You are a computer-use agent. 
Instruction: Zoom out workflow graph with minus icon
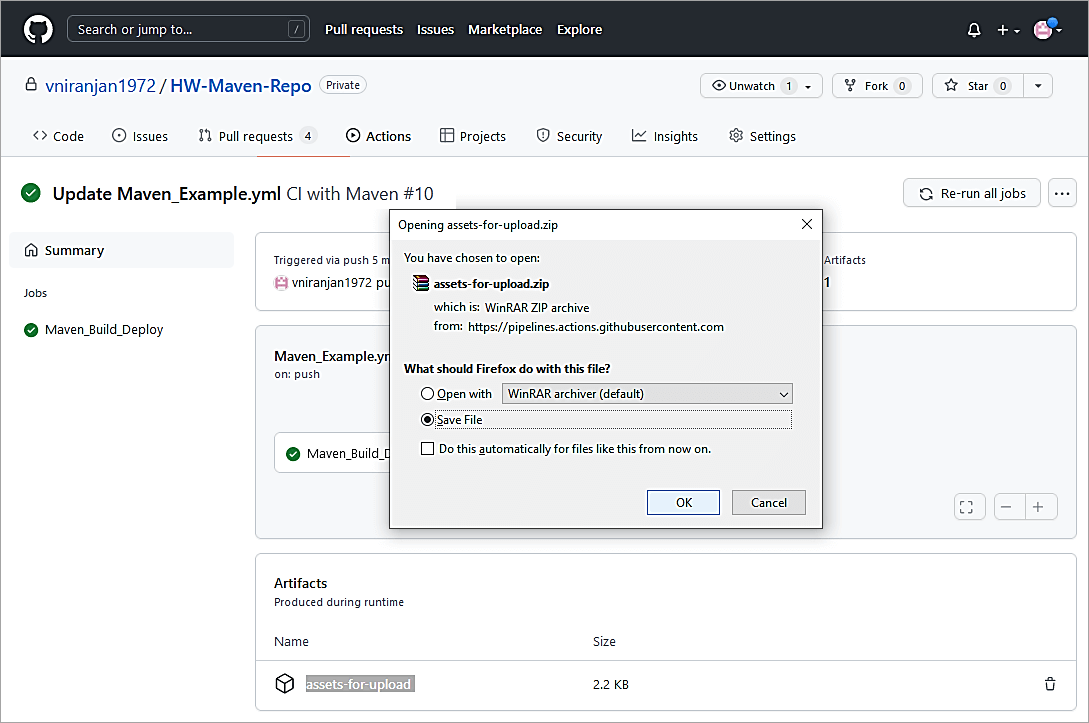tap(1006, 507)
